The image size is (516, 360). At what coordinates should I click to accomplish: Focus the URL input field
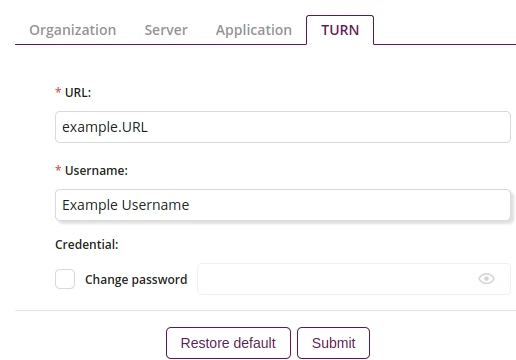283,127
